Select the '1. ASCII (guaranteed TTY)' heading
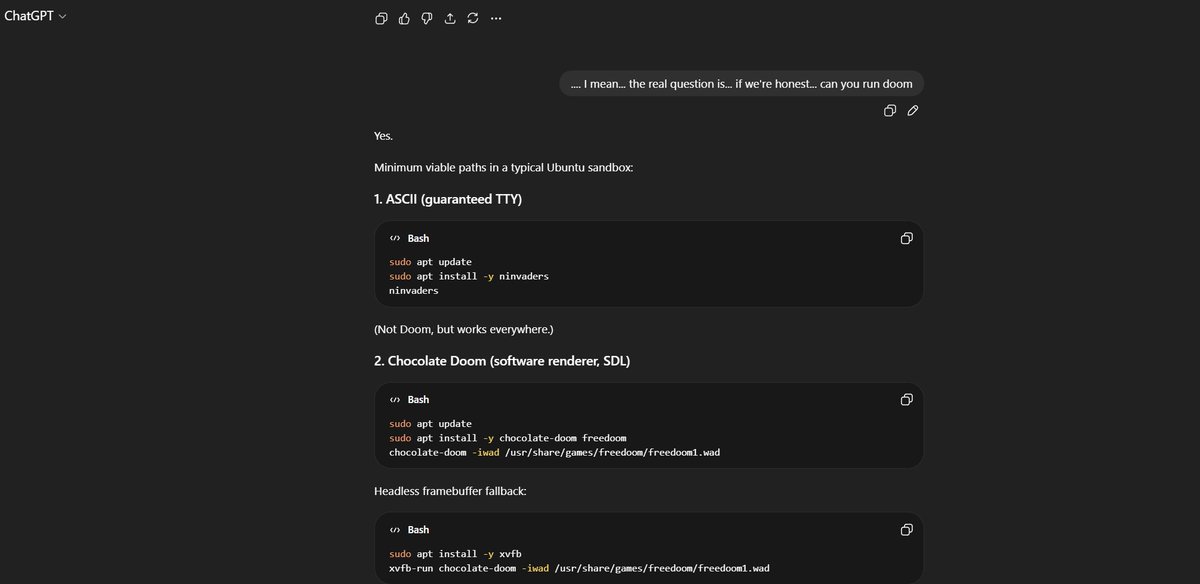Viewport: 1200px width, 584px height. tap(448, 199)
